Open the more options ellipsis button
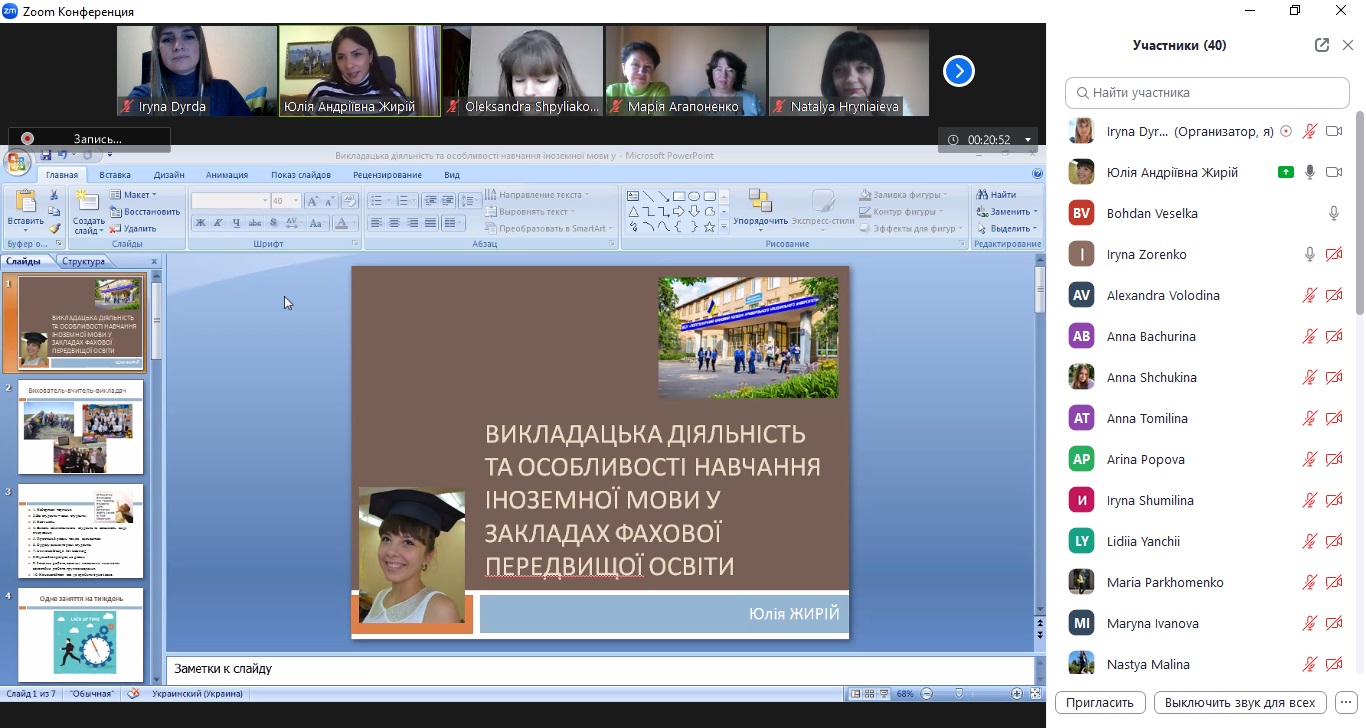Screen dimensions: 1366x728 (1346, 702)
